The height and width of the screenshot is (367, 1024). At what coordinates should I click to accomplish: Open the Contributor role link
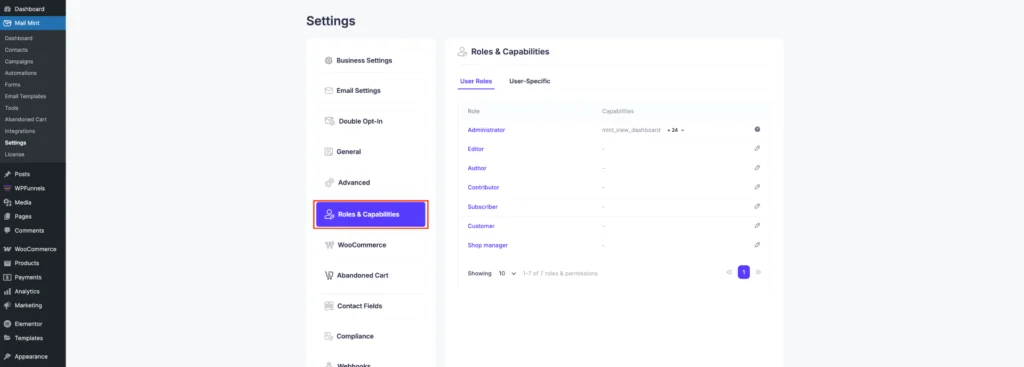point(483,187)
